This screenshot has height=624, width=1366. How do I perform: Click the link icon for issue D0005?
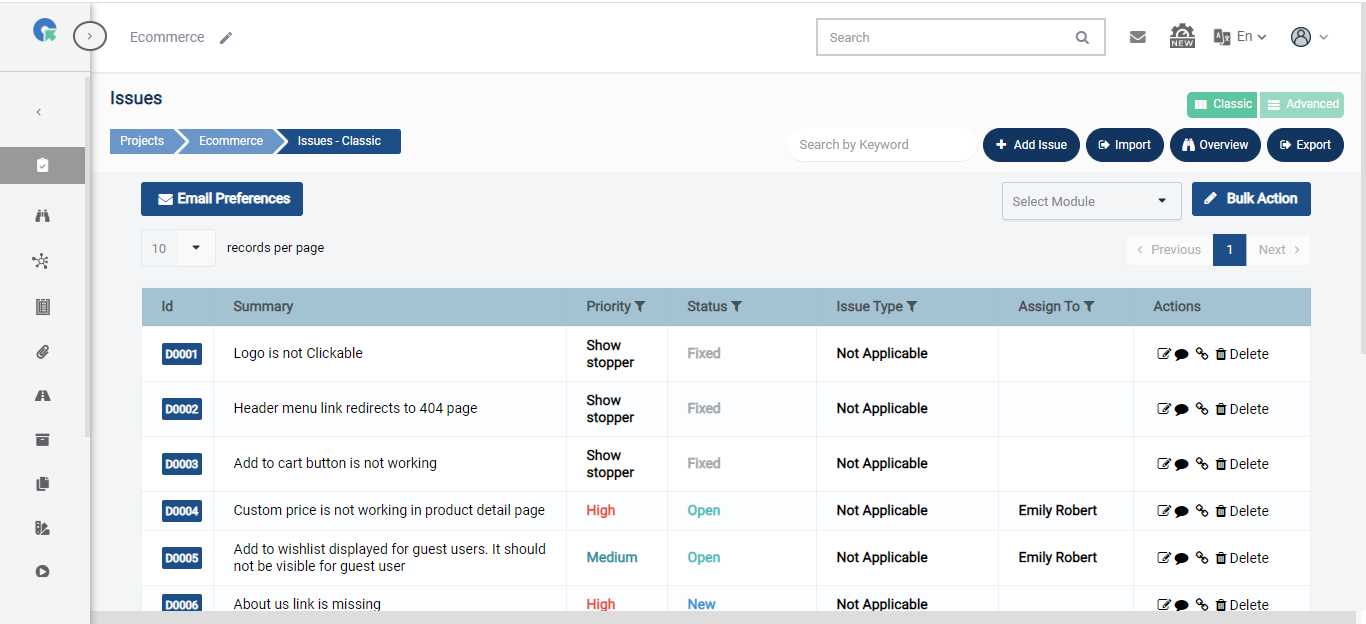tap(1202, 558)
